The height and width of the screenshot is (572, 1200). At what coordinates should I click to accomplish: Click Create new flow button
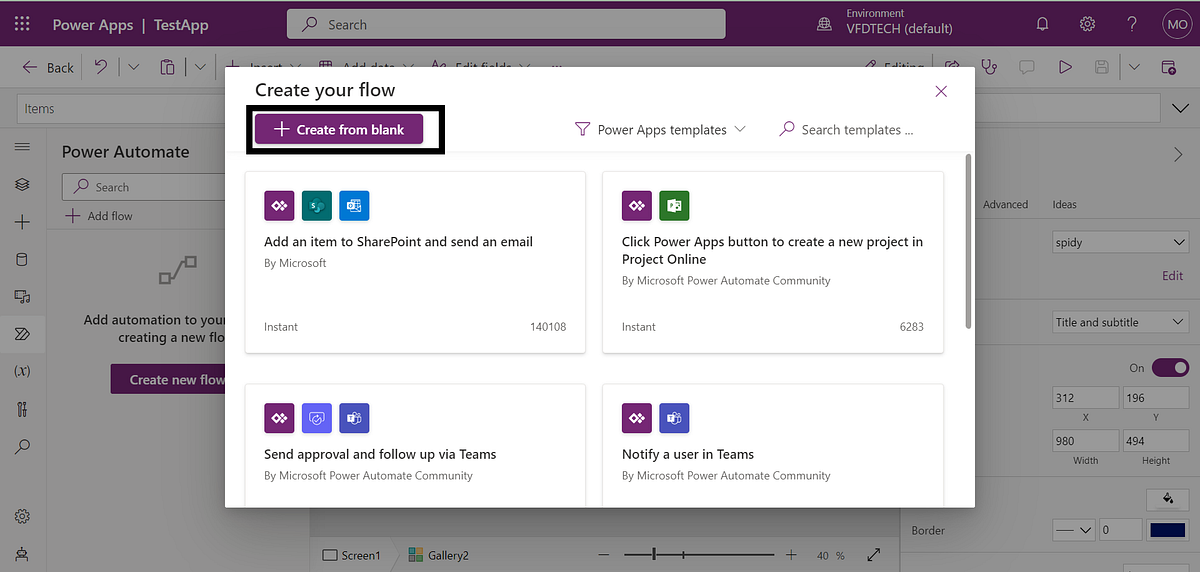168,379
